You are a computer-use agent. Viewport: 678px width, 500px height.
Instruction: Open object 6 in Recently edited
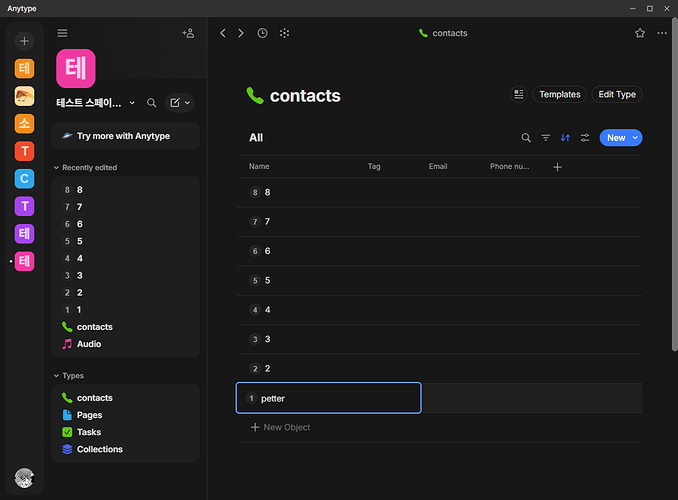[125, 224]
